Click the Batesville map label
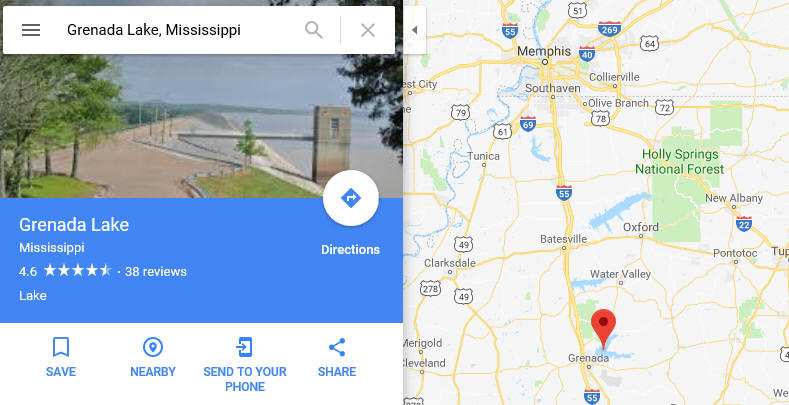Screen dimensions: 789x405 click(564, 239)
